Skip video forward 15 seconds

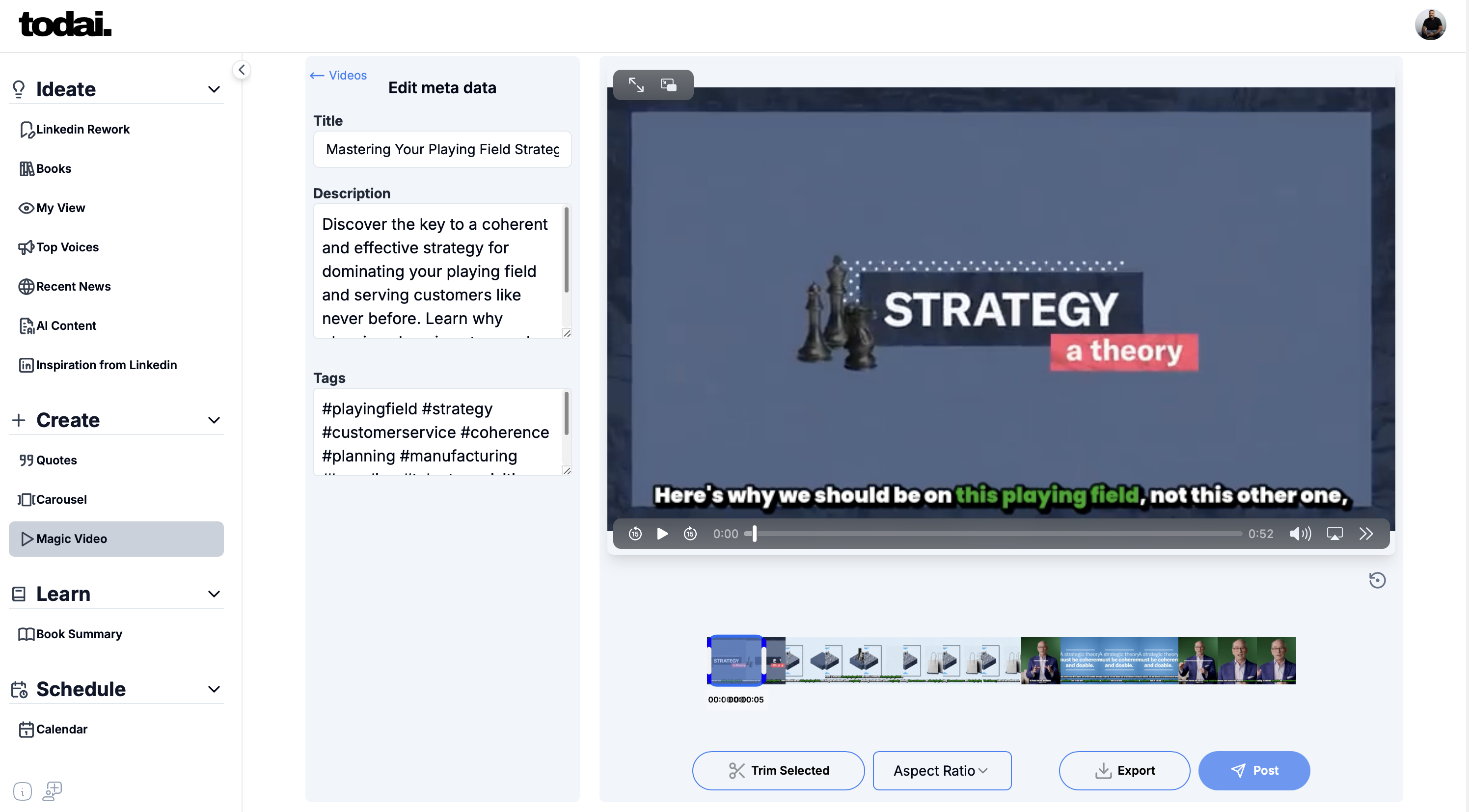(x=690, y=534)
